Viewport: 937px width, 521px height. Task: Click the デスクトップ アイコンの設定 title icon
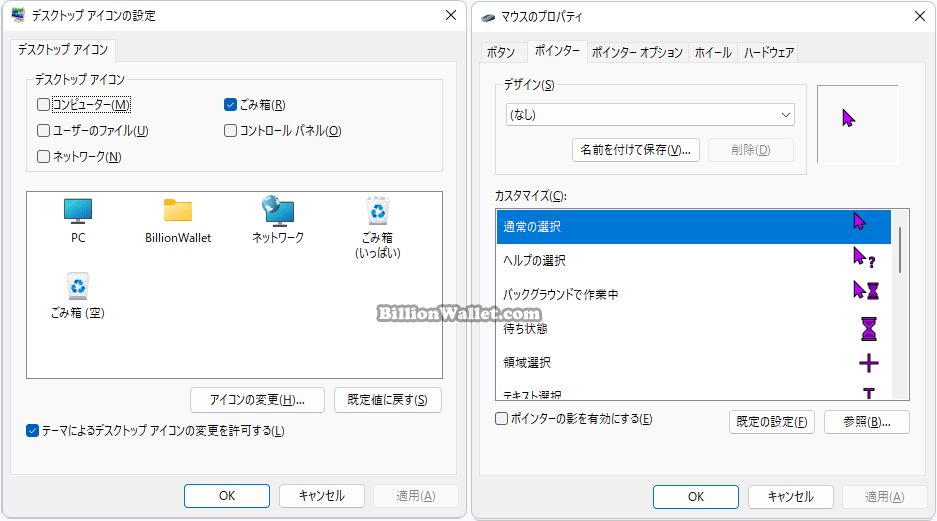[19, 15]
